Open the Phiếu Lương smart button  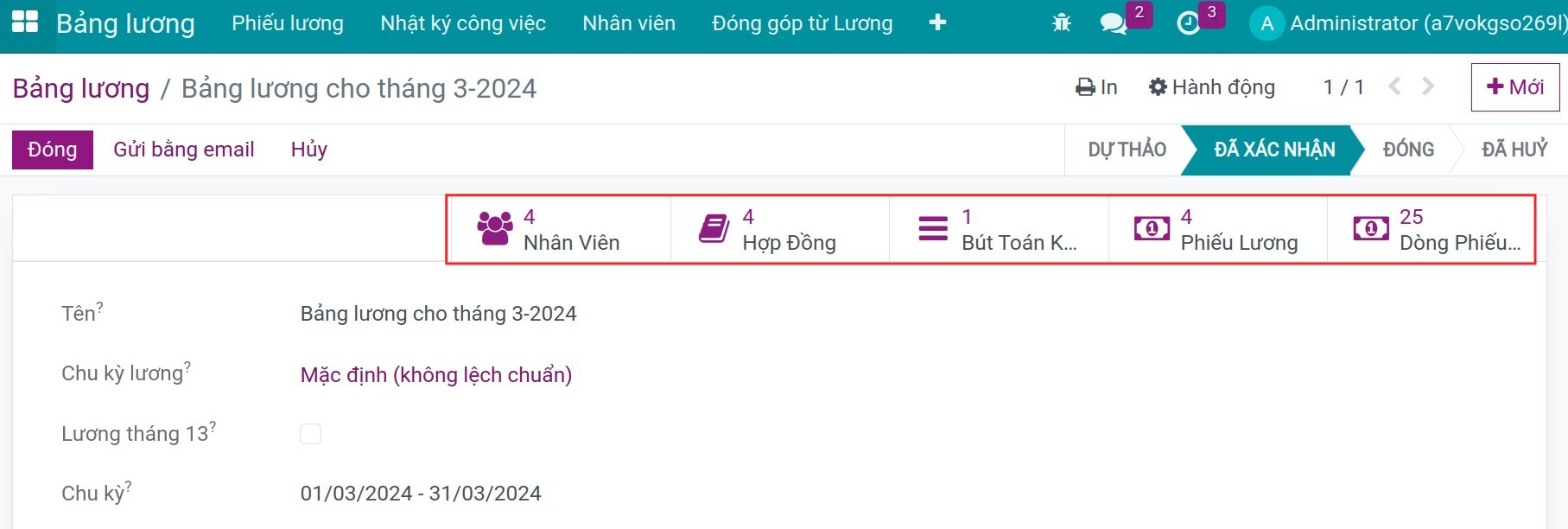coord(1216,227)
